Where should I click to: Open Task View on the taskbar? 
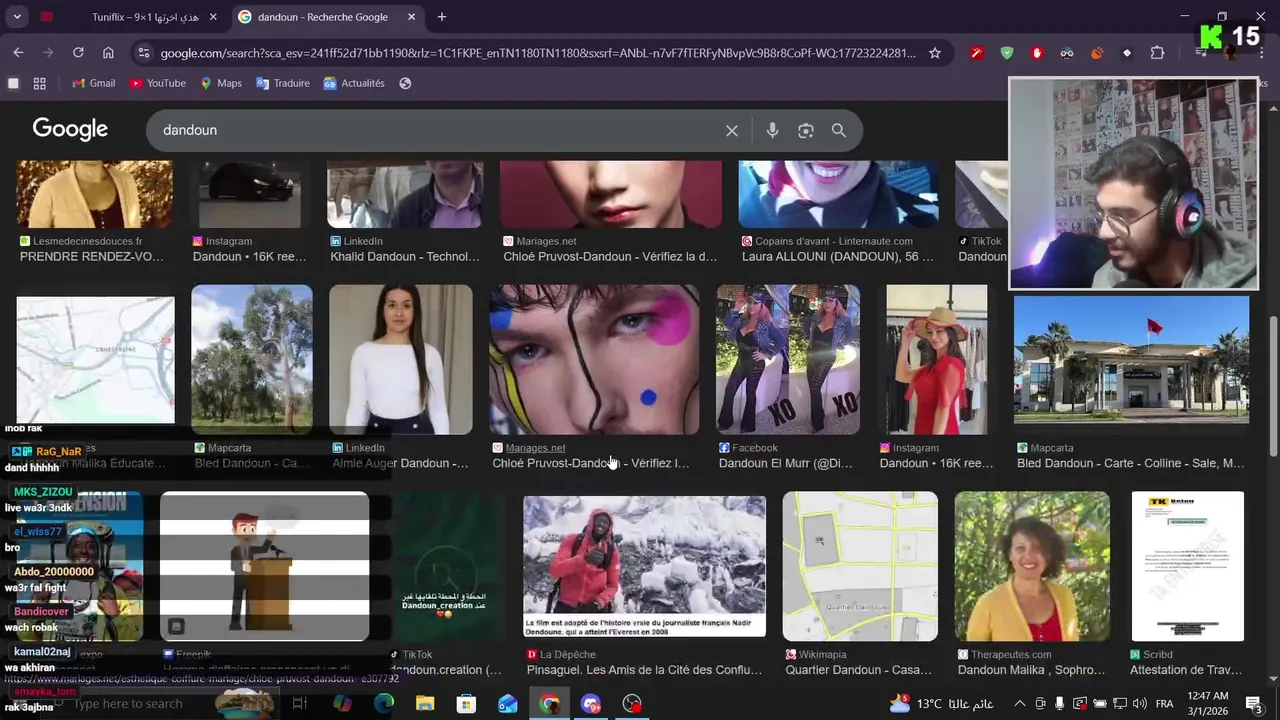(299, 704)
